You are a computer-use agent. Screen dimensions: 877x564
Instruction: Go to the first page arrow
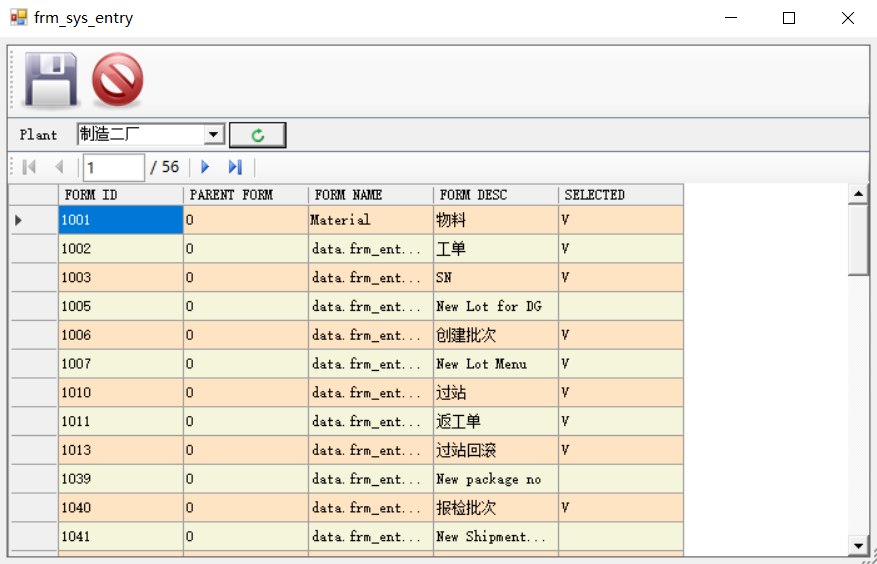pos(29,167)
